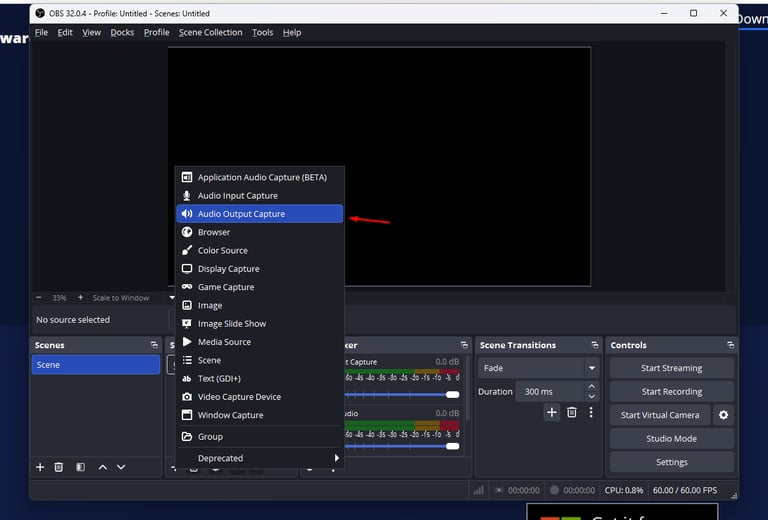The width and height of the screenshot is (768, 520).
Task: Open Settings from Controls dock
Action: click(x=672, y=462)
